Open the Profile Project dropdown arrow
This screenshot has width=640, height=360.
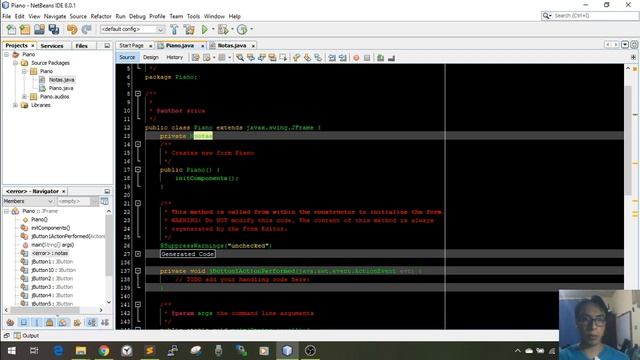tap(251, 29)
